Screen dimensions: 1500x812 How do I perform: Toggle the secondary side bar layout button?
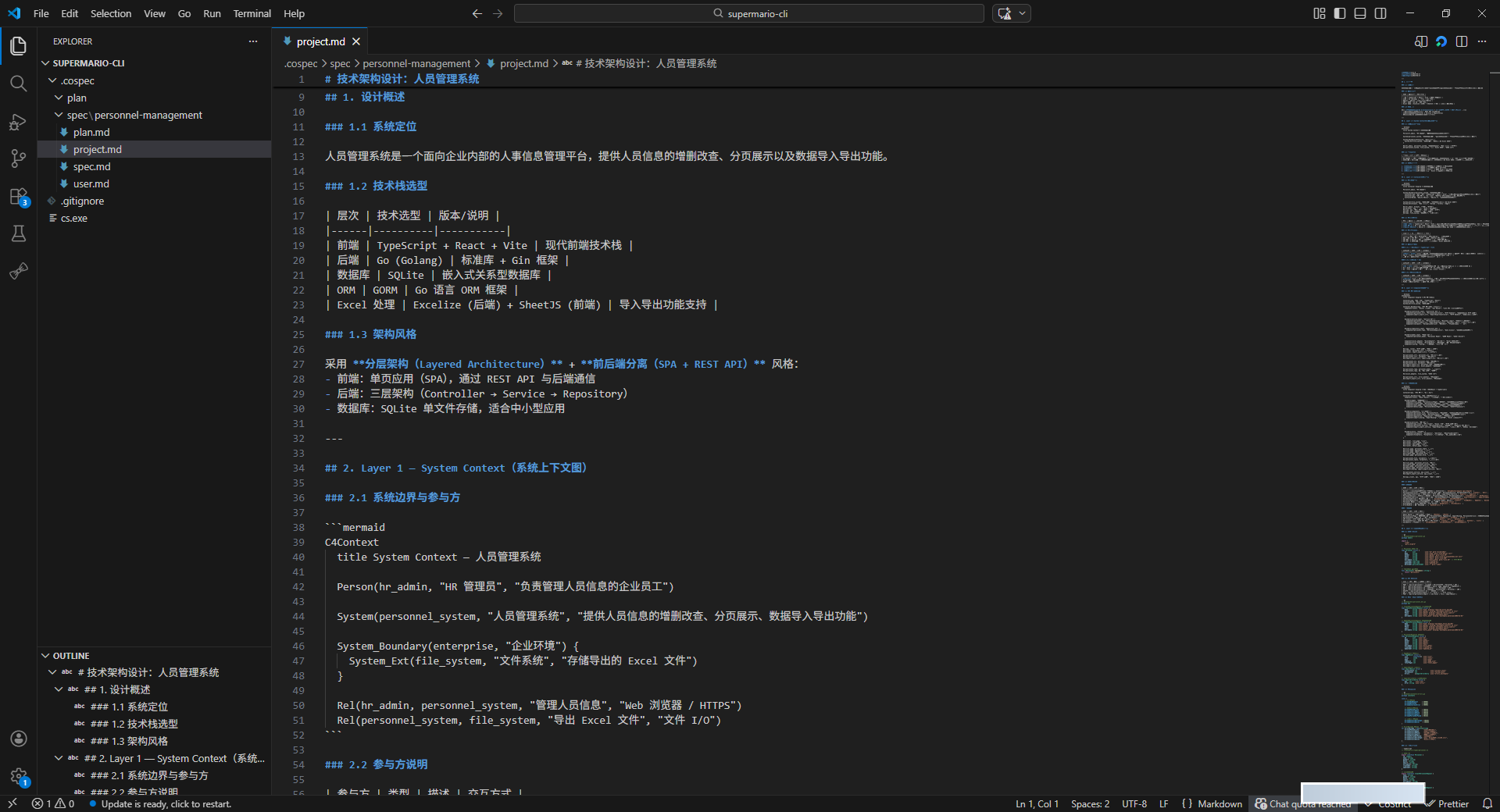(x=1380, y=13)
